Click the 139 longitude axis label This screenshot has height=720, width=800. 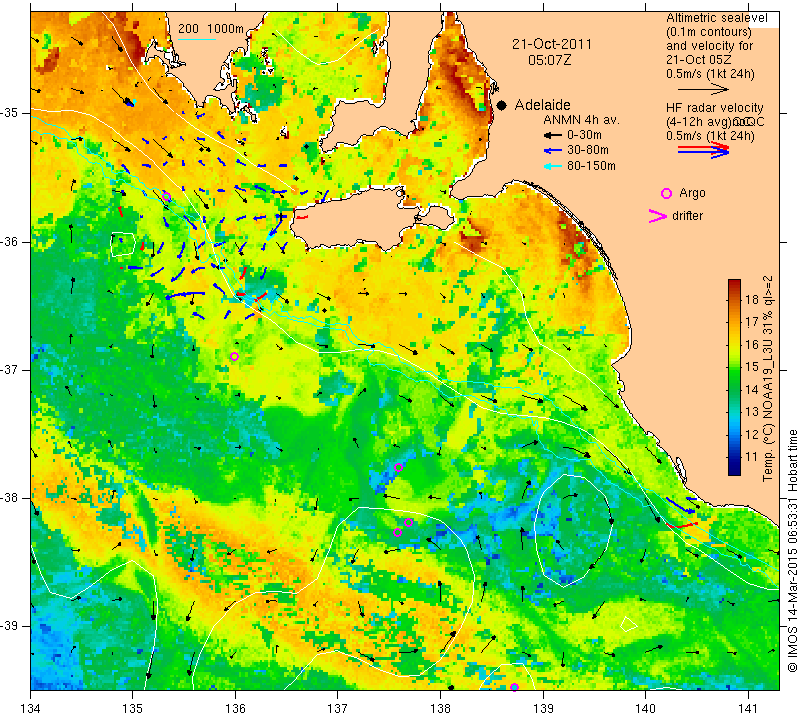[543, 708]
